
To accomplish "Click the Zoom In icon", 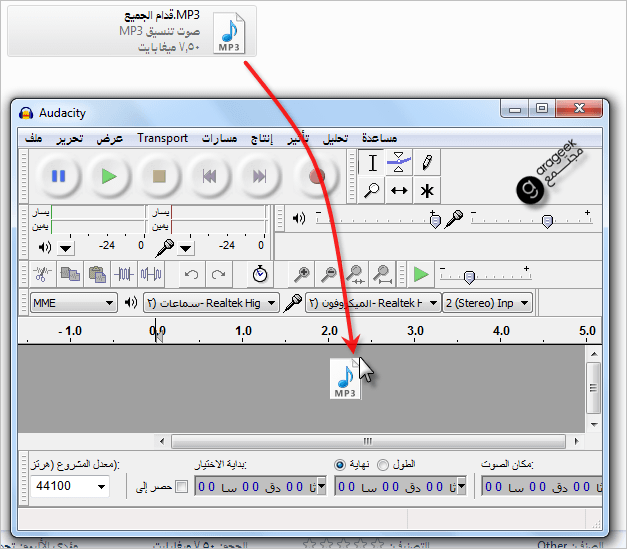I will [x=302, y=274].
